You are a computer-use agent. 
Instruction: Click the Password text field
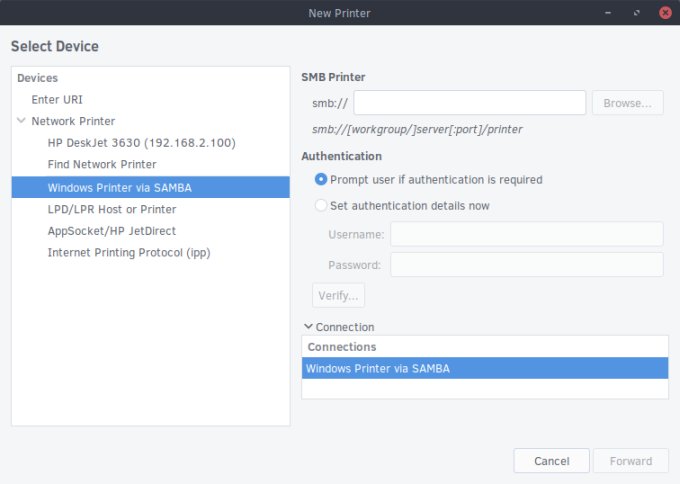(526, 265)
